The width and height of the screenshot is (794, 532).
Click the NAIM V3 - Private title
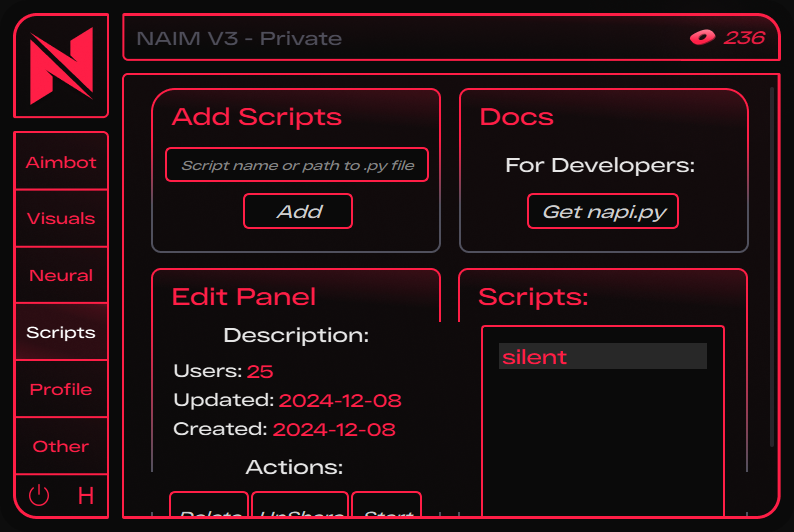coord(239,39)
